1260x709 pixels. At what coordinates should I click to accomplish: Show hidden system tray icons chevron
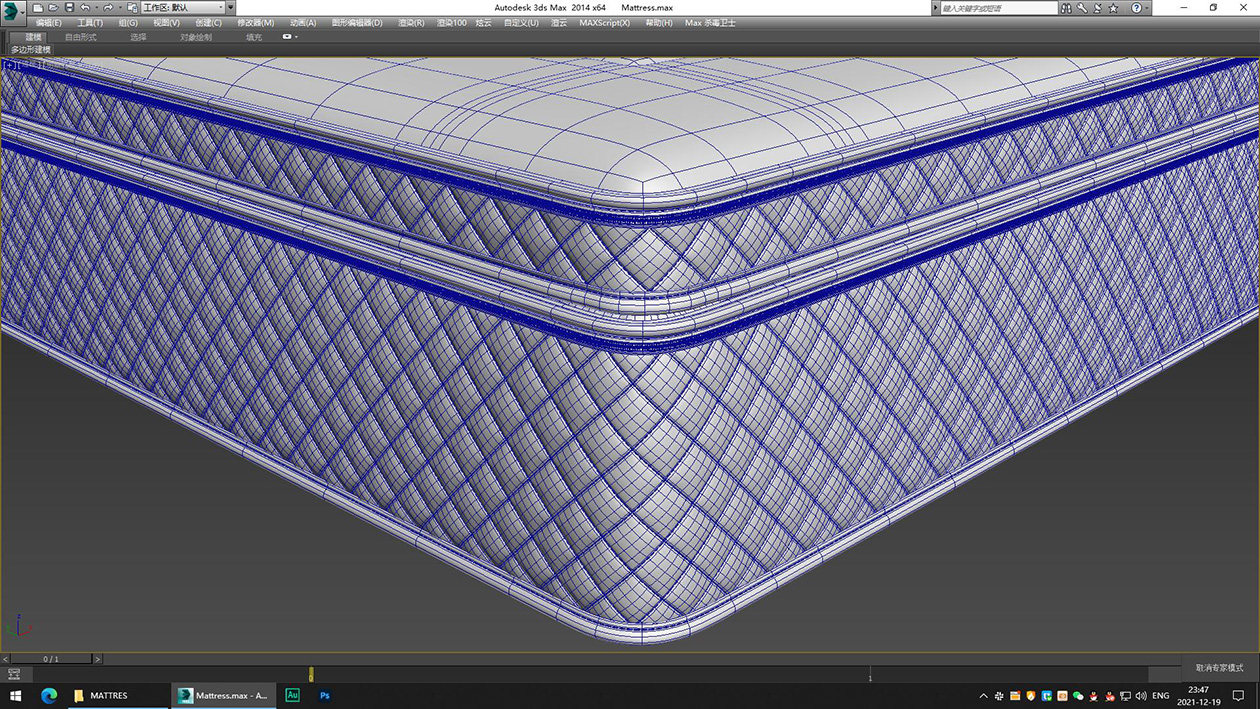[983, 696]
